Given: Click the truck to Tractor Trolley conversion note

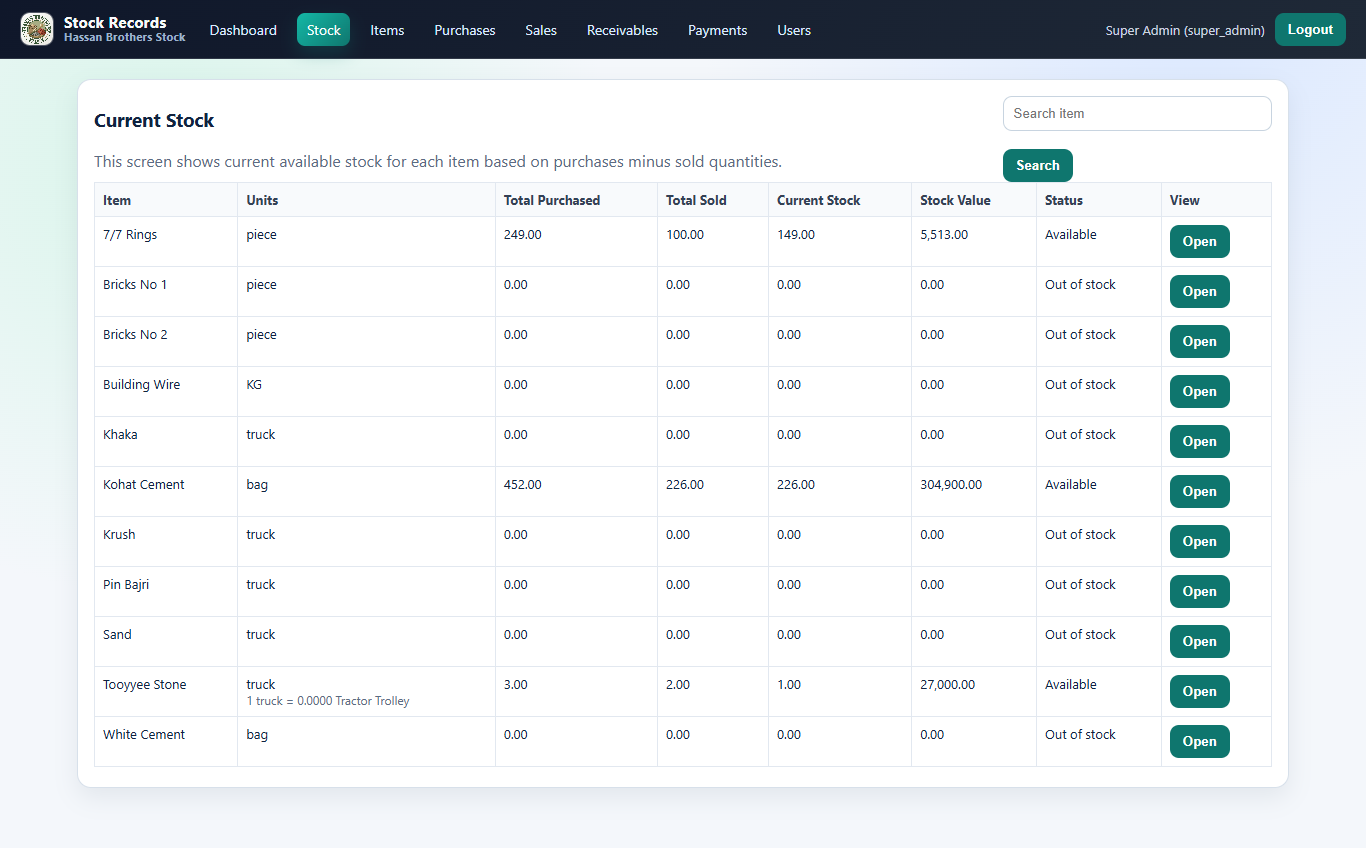Looking at the screenshot, I should tap(328, 702).
